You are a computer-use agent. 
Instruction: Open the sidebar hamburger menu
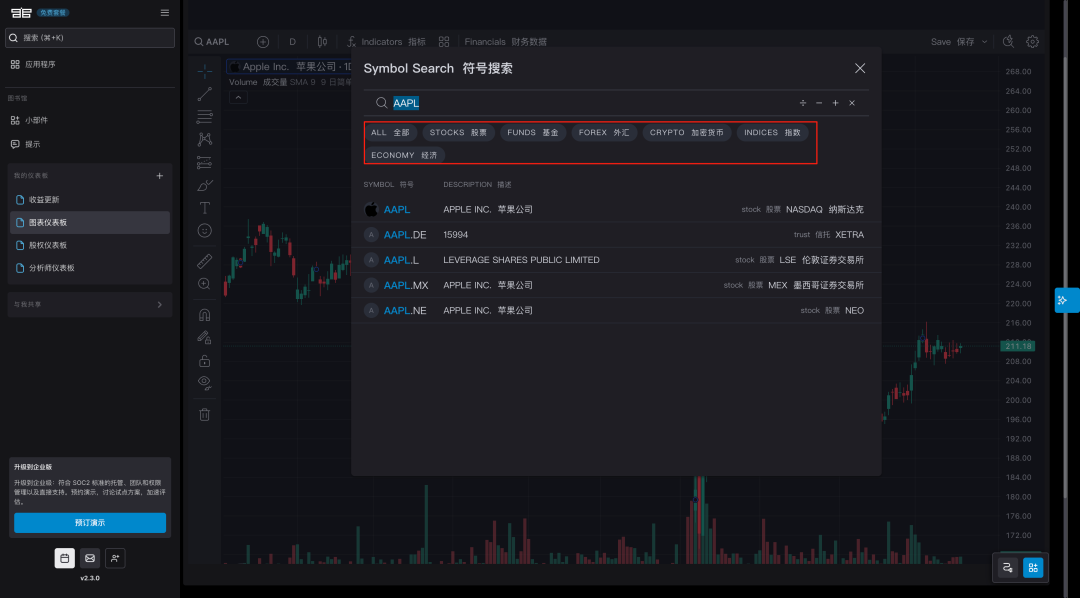165,12
